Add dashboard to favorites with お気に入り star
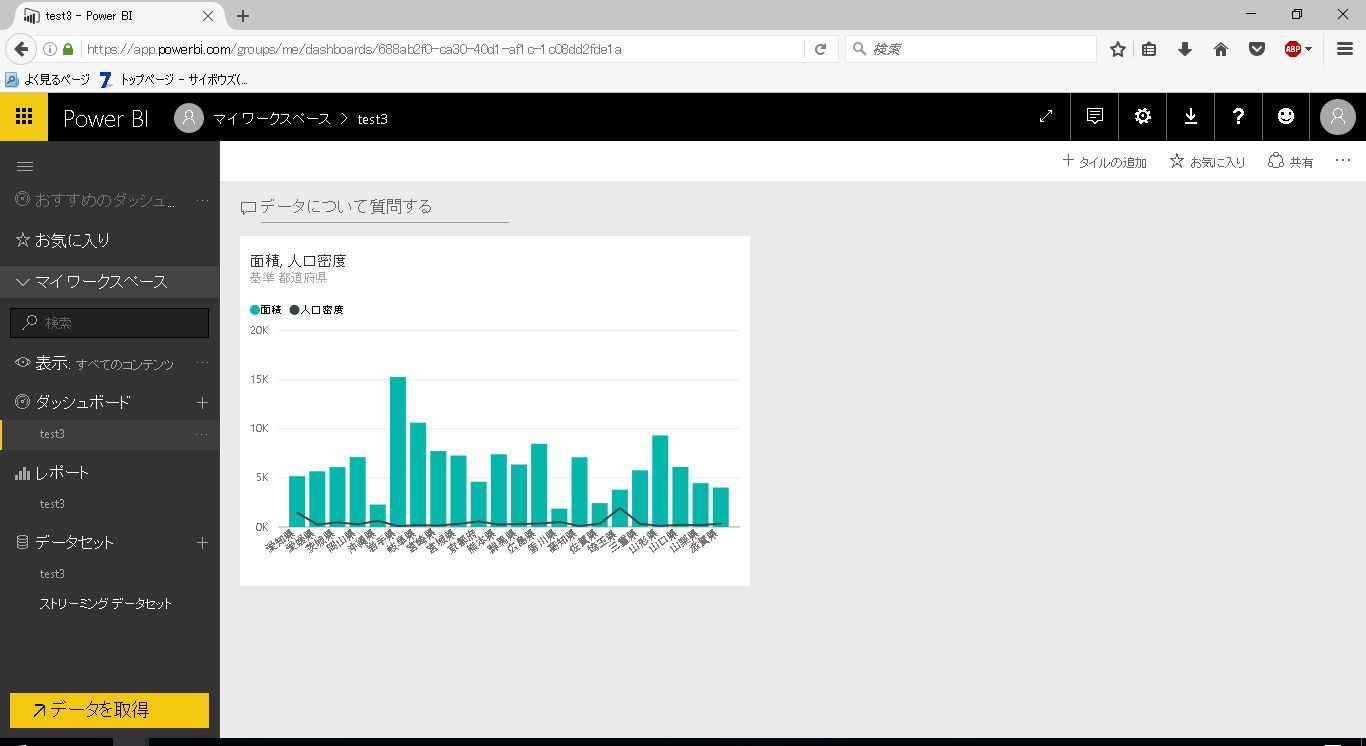 click(x=1207, y=161)
